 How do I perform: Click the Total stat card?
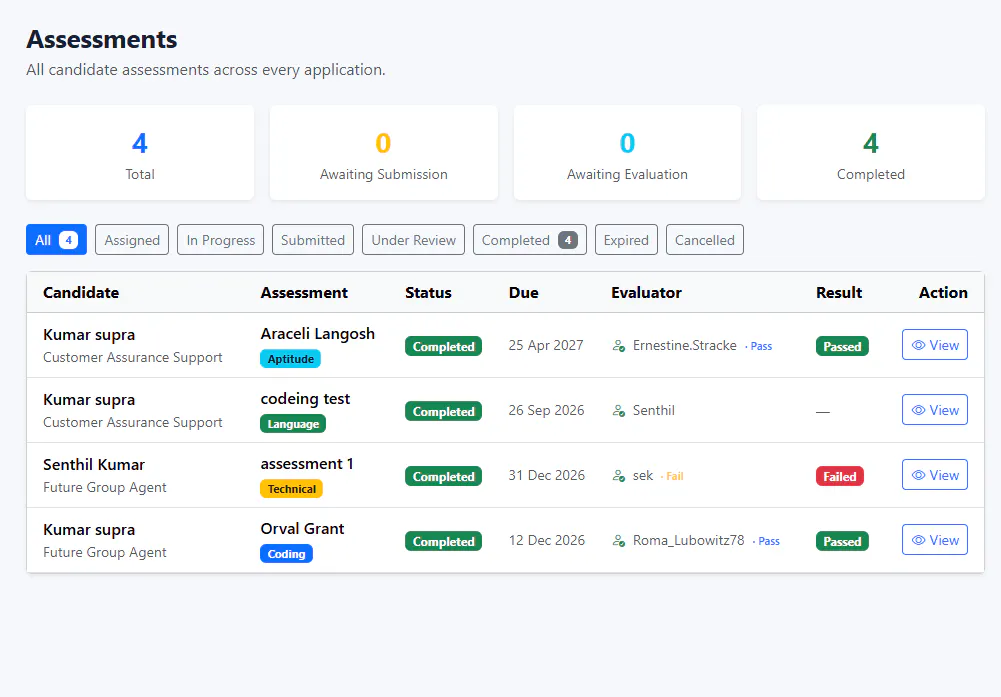(x=140, y=153)
